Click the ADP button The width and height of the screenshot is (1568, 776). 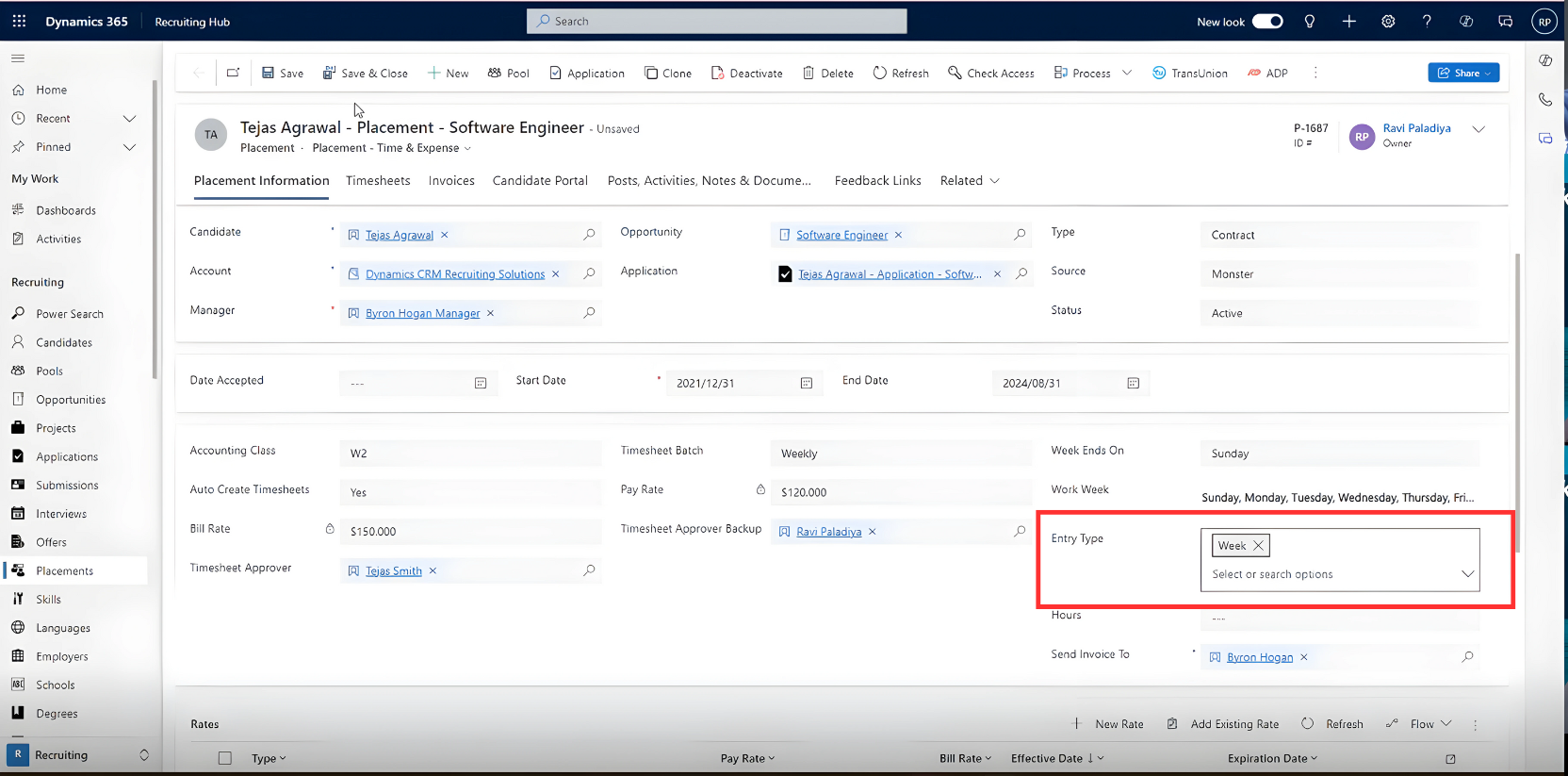(1267, 73)
